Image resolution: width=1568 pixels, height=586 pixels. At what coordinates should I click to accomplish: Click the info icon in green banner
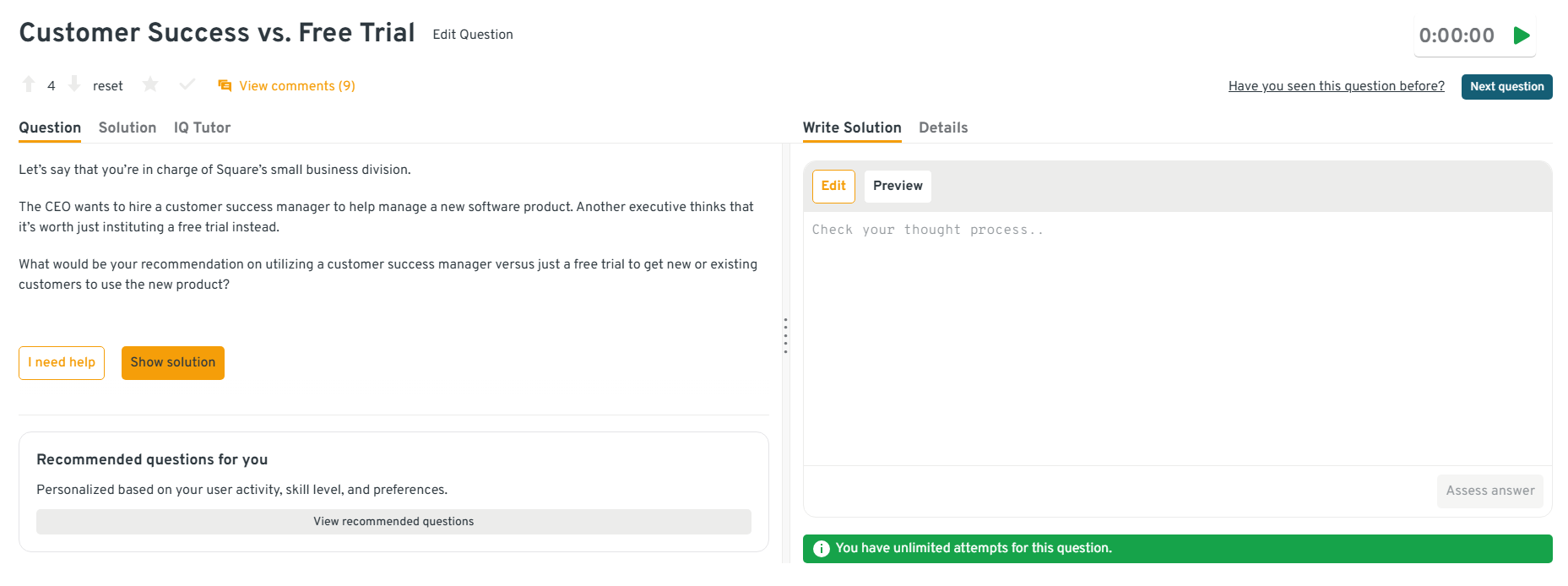click(x=821, y=549)
